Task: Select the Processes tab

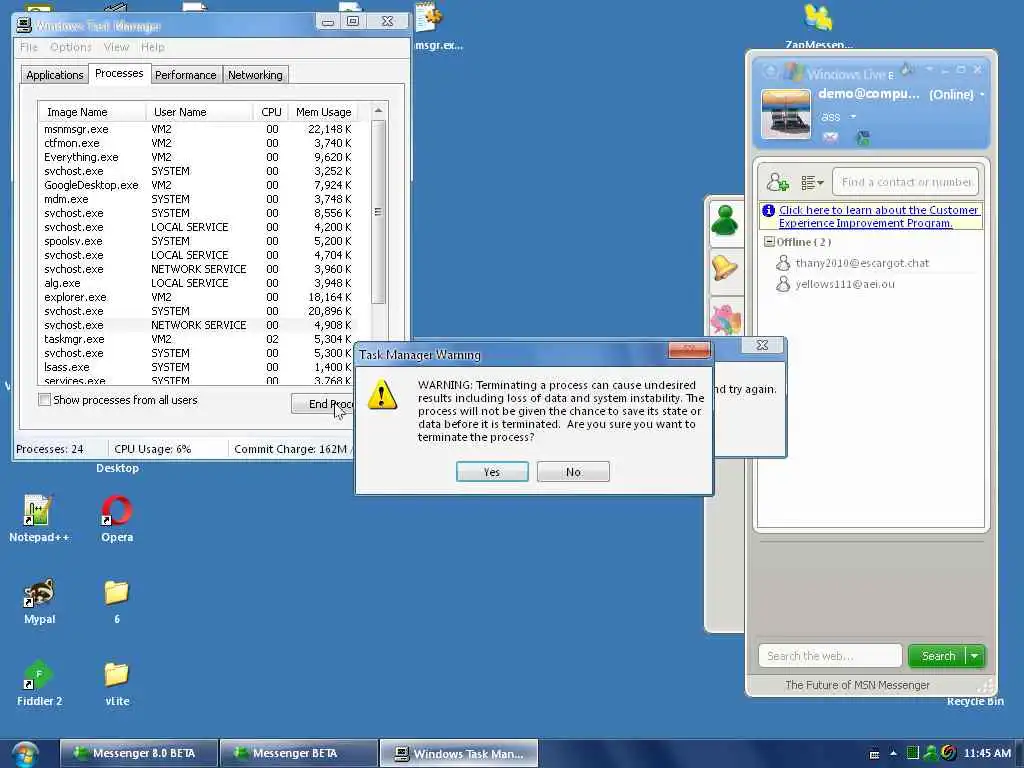Action: pyautogui.click(x=119, y=73)
